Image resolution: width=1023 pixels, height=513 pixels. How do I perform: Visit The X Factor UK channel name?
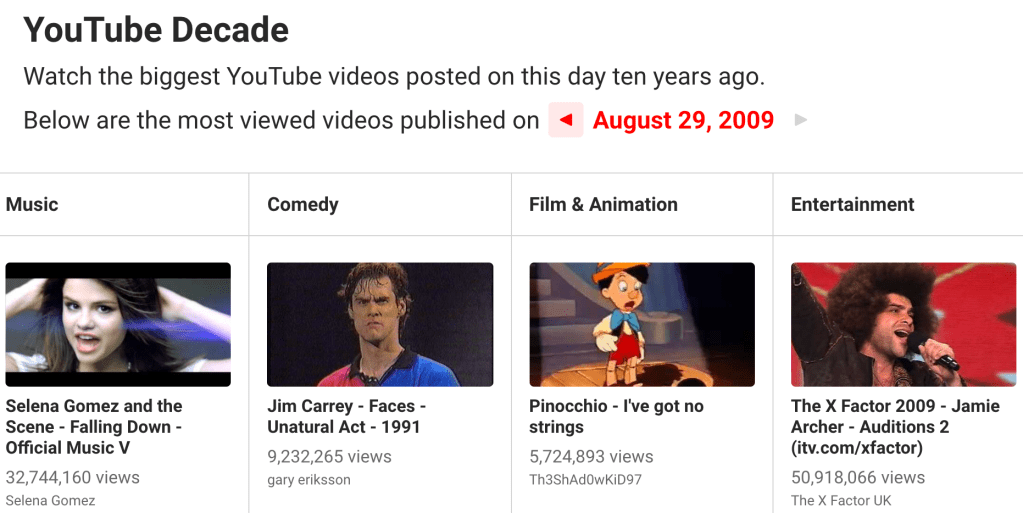840,500
